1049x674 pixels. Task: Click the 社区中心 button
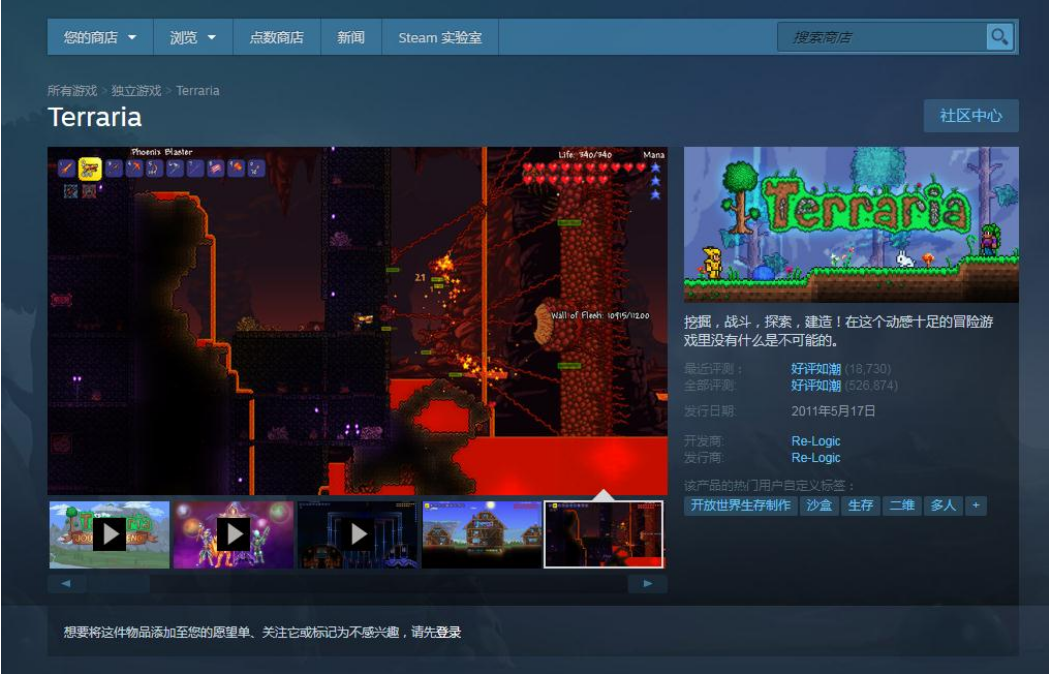(x=970, y=116)
